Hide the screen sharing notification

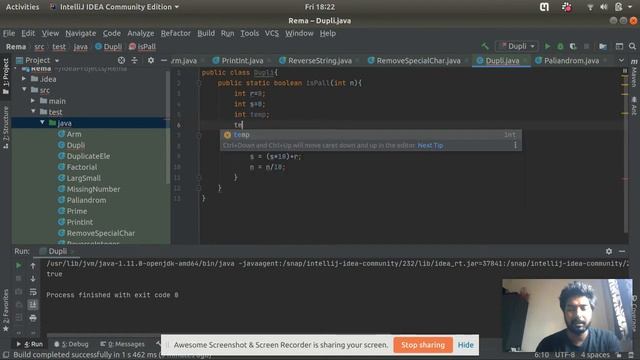point(466,345)
